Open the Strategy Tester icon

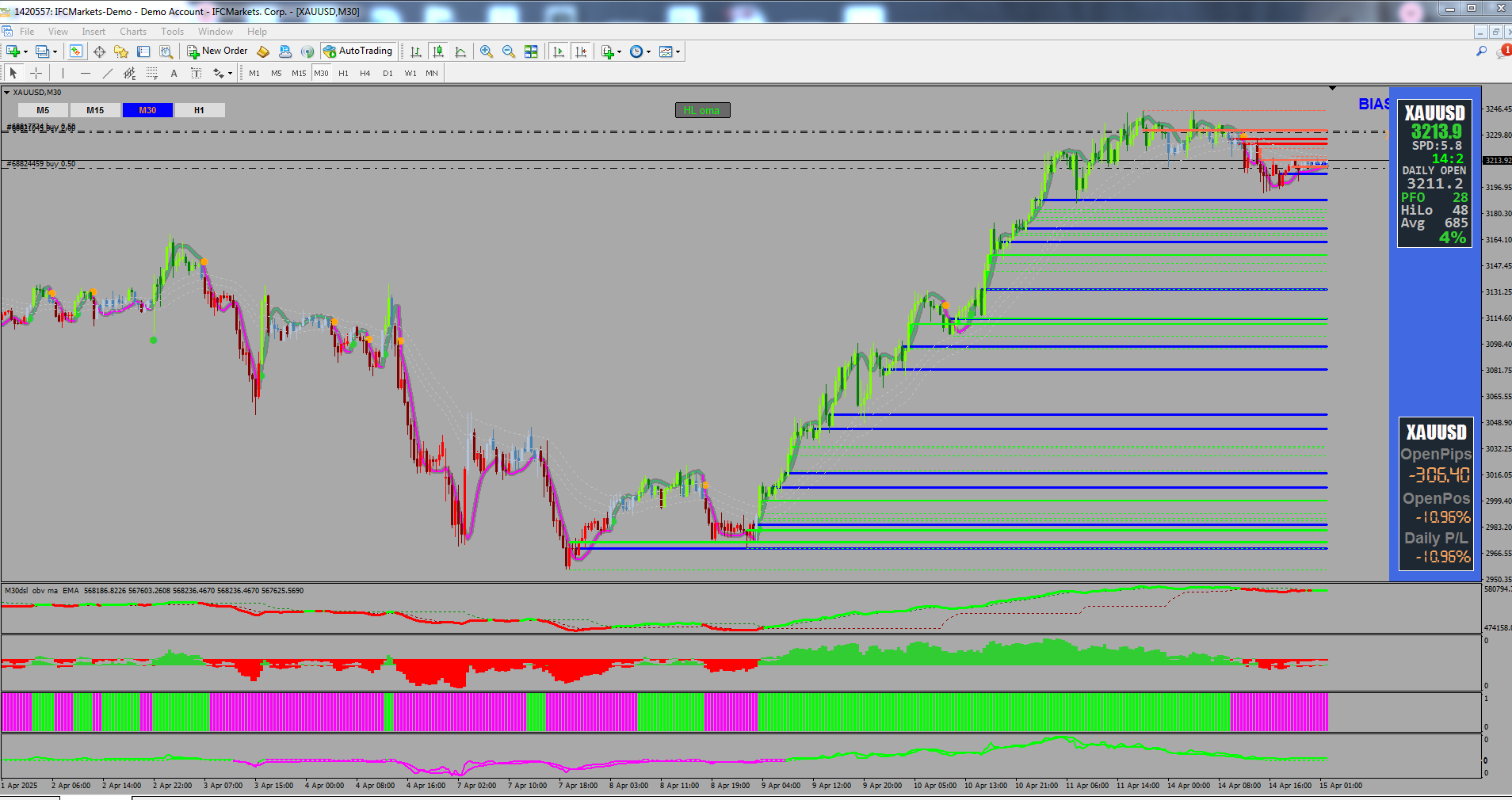(166, 51)
